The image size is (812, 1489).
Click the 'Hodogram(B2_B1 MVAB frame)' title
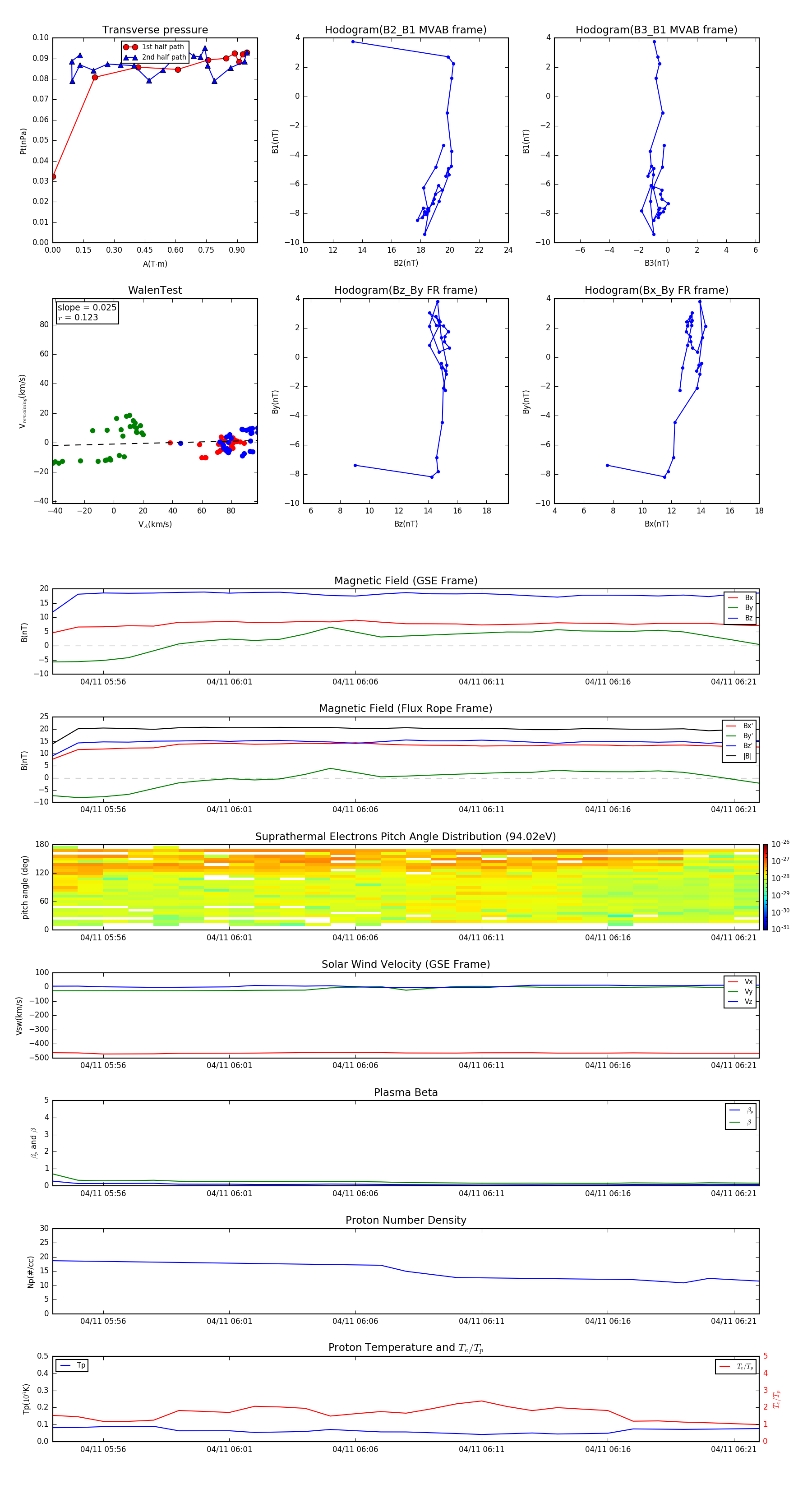coord(406,30)
